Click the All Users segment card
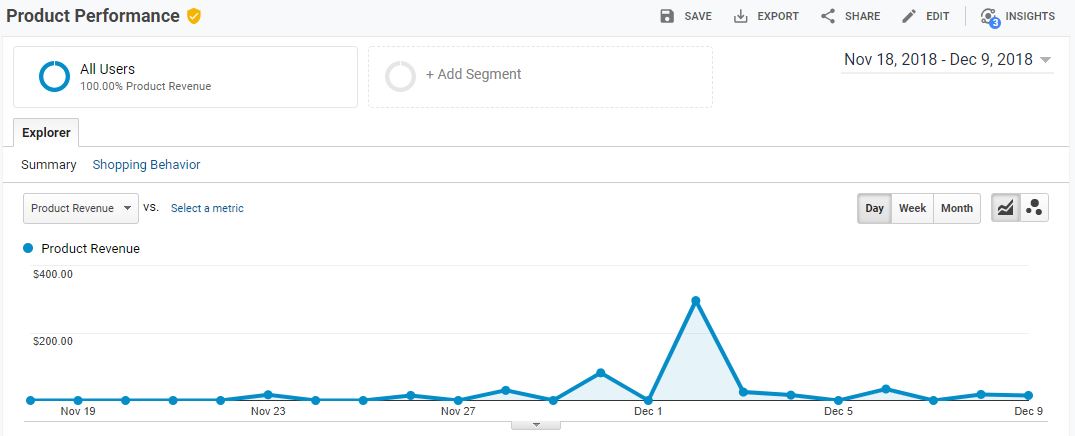This screenshot has height=436, width=1075. point(185,77)
